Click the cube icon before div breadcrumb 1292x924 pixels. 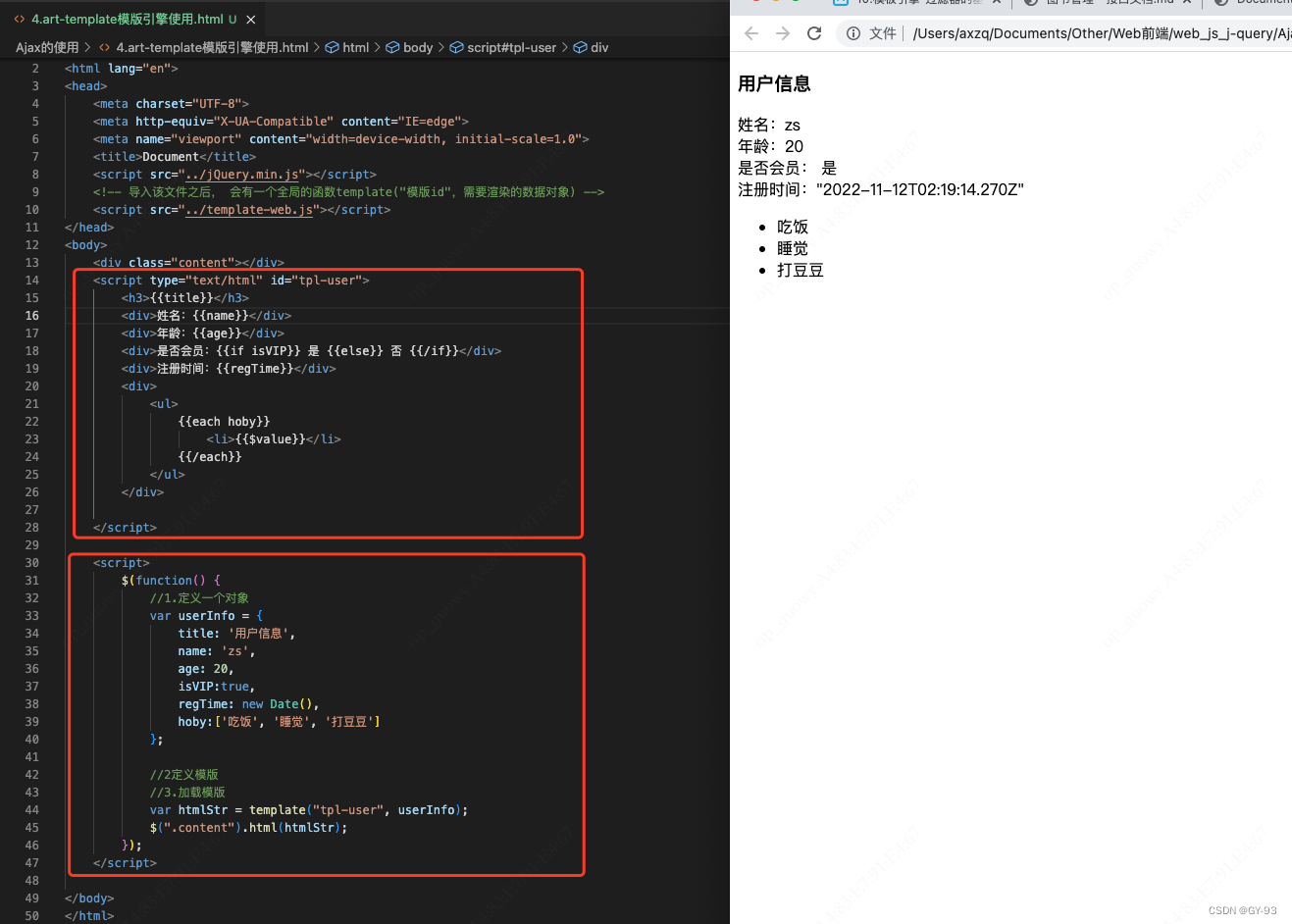[x=580, y=47]
